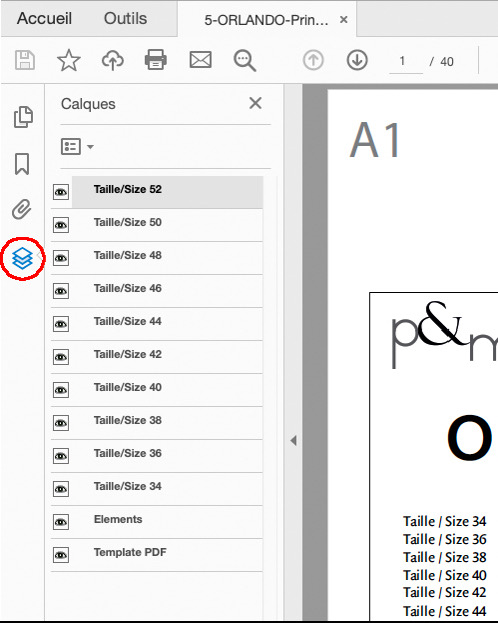Send file by email envelope icon

(200, 60)
